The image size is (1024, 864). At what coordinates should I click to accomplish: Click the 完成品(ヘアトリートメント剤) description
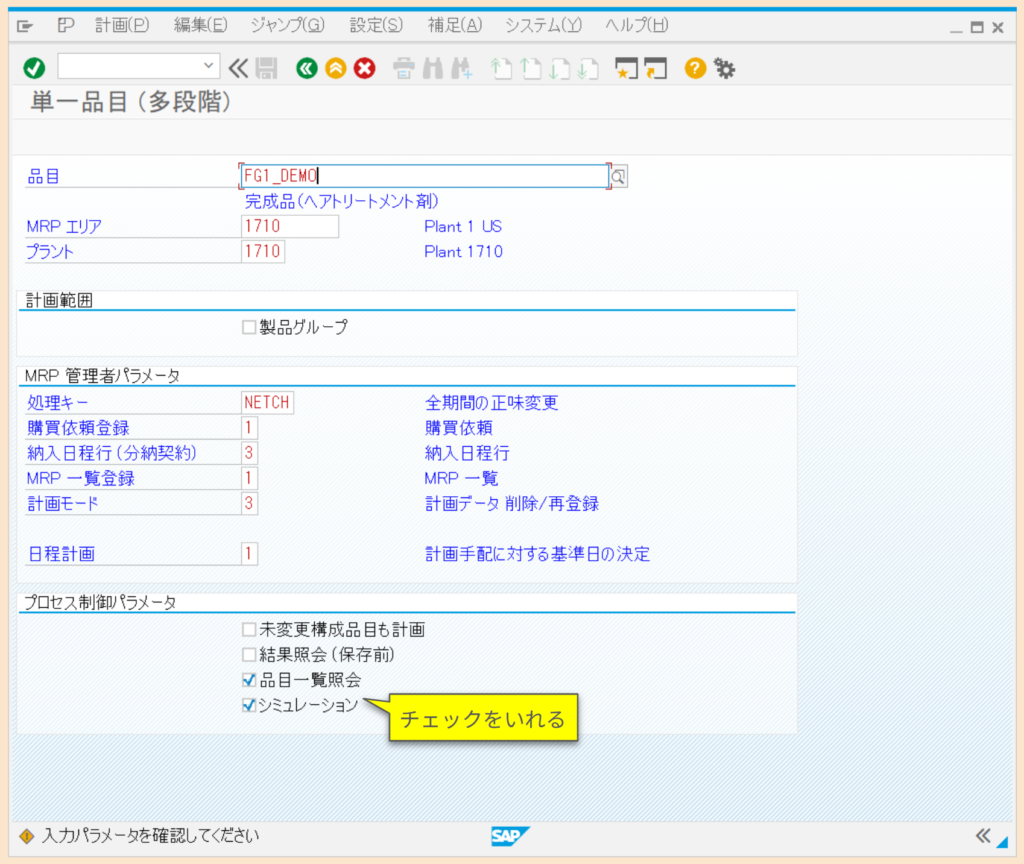click(342, 201)
